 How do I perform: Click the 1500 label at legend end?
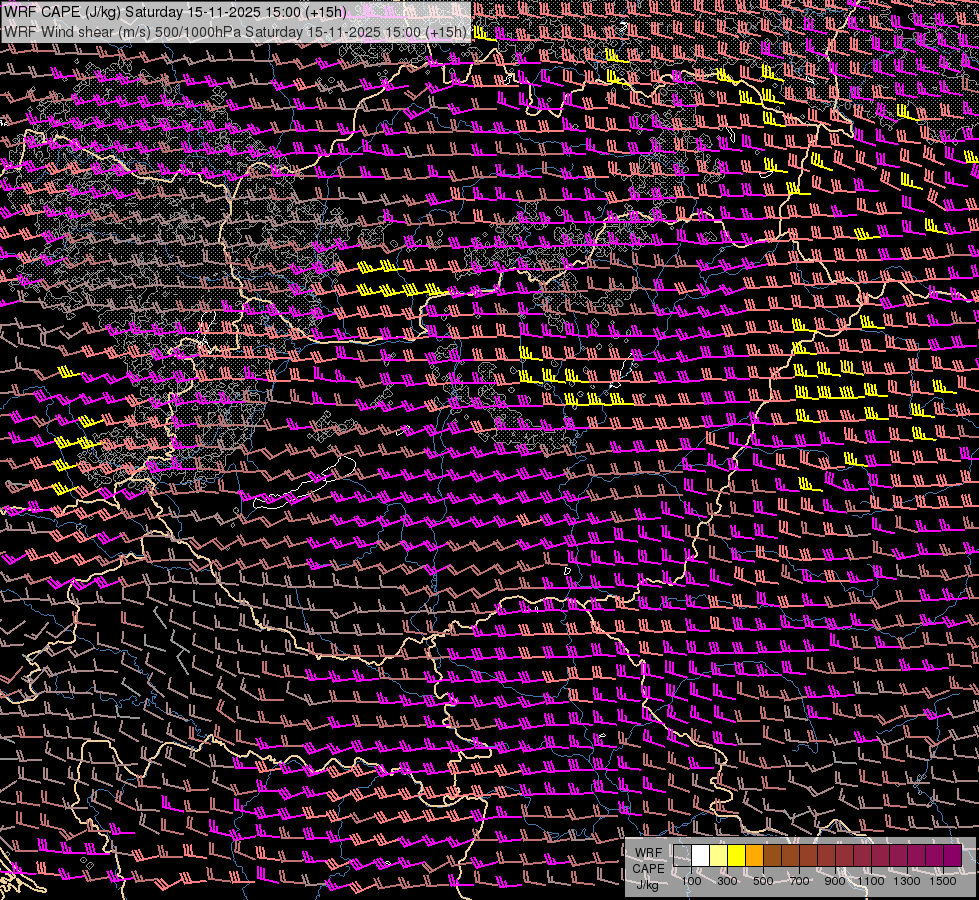[x=943, y=881]
